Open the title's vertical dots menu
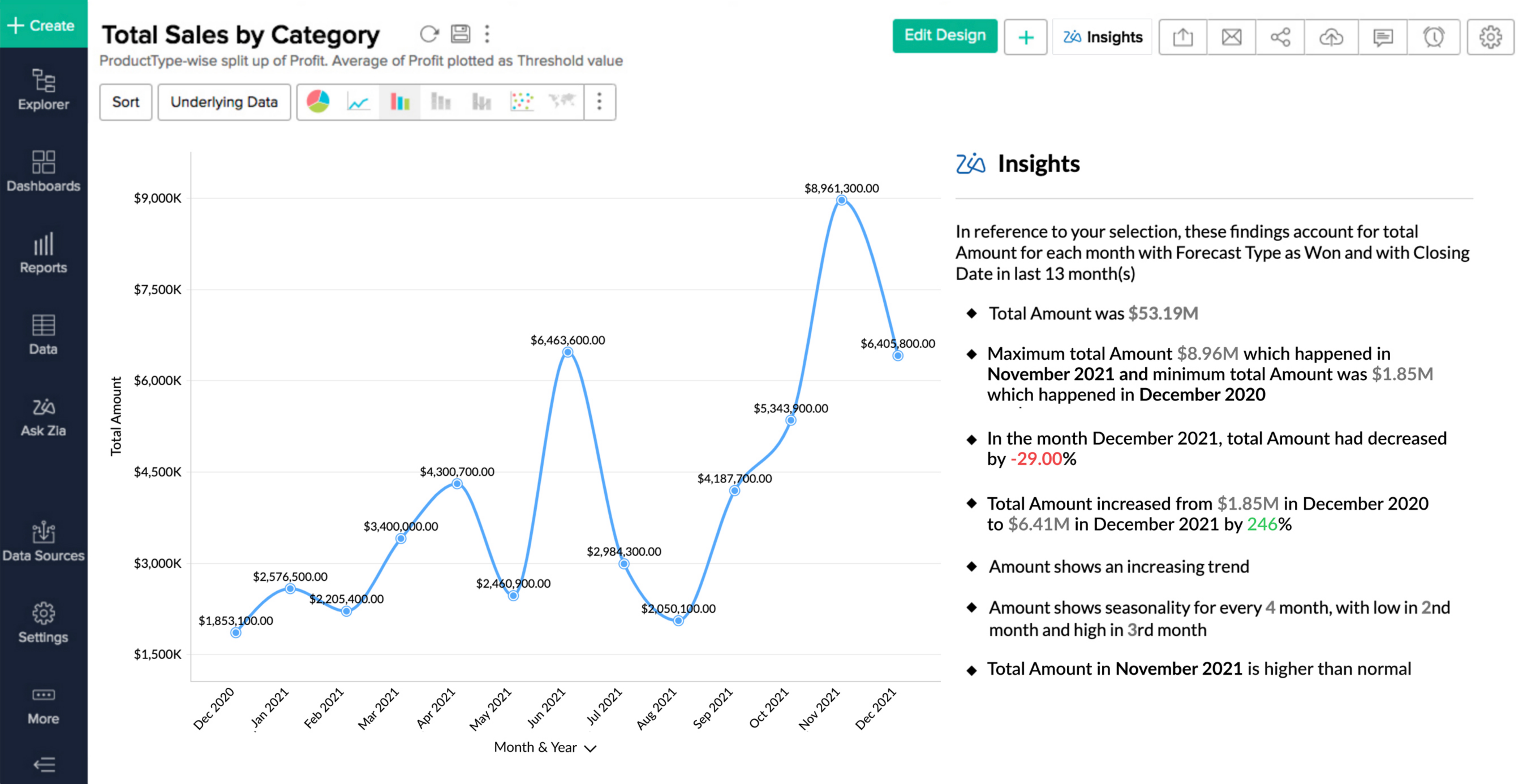The width and height of the screenshot is (1523, 784). tap(487, 34)
